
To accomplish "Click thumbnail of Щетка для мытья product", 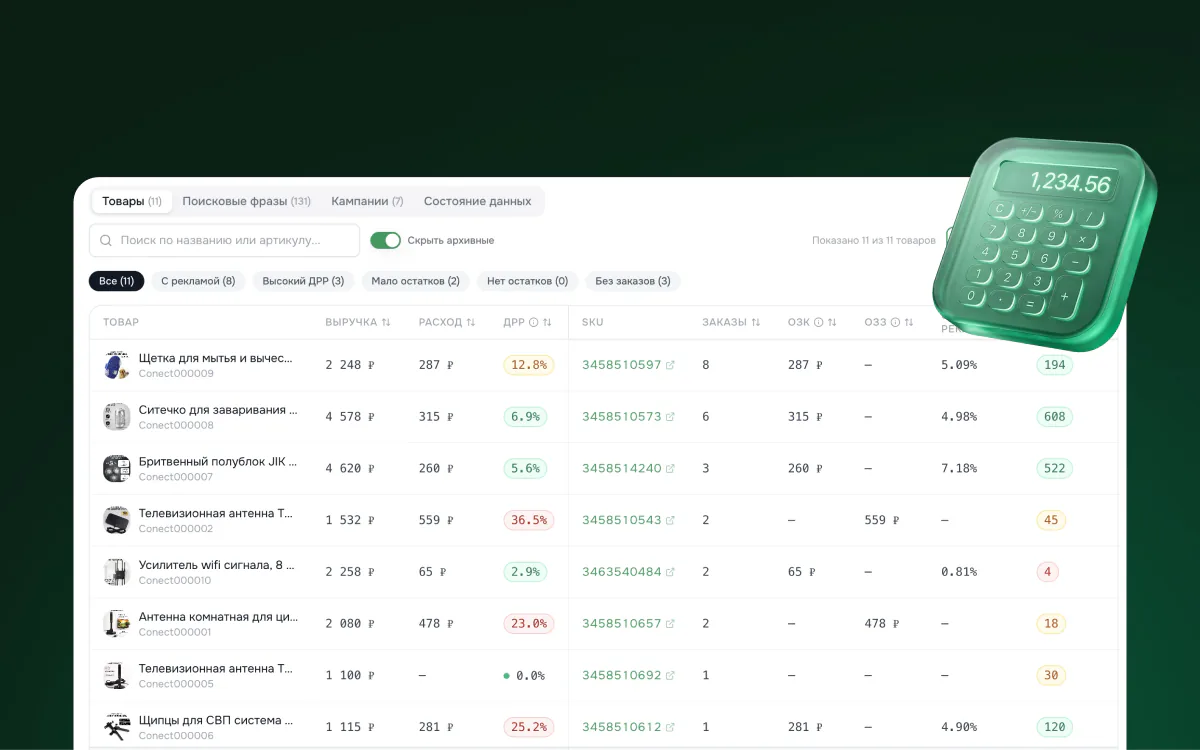I will [x=117, y=365].
